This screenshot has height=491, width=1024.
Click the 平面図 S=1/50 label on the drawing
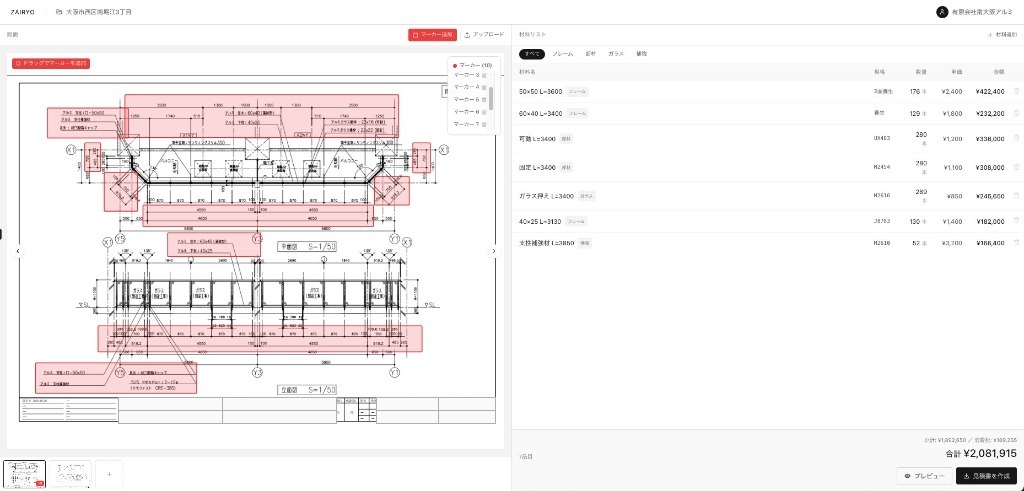306,247
